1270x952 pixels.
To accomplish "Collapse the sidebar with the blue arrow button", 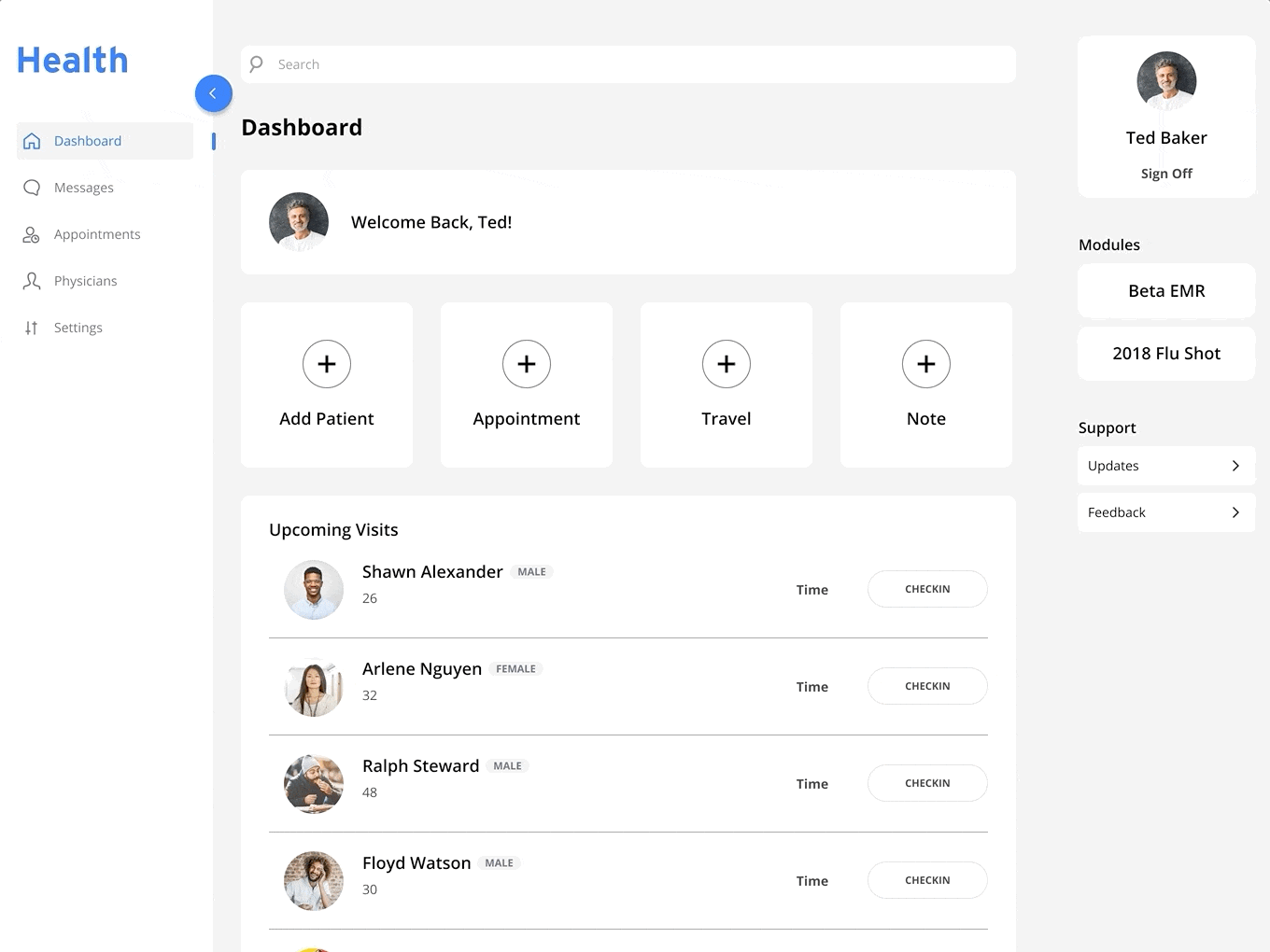I will click(x=213, y=93).
